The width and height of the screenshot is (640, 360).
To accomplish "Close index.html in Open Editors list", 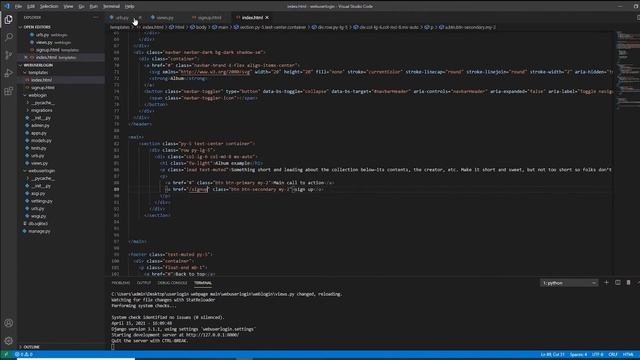I will point(26,58).
